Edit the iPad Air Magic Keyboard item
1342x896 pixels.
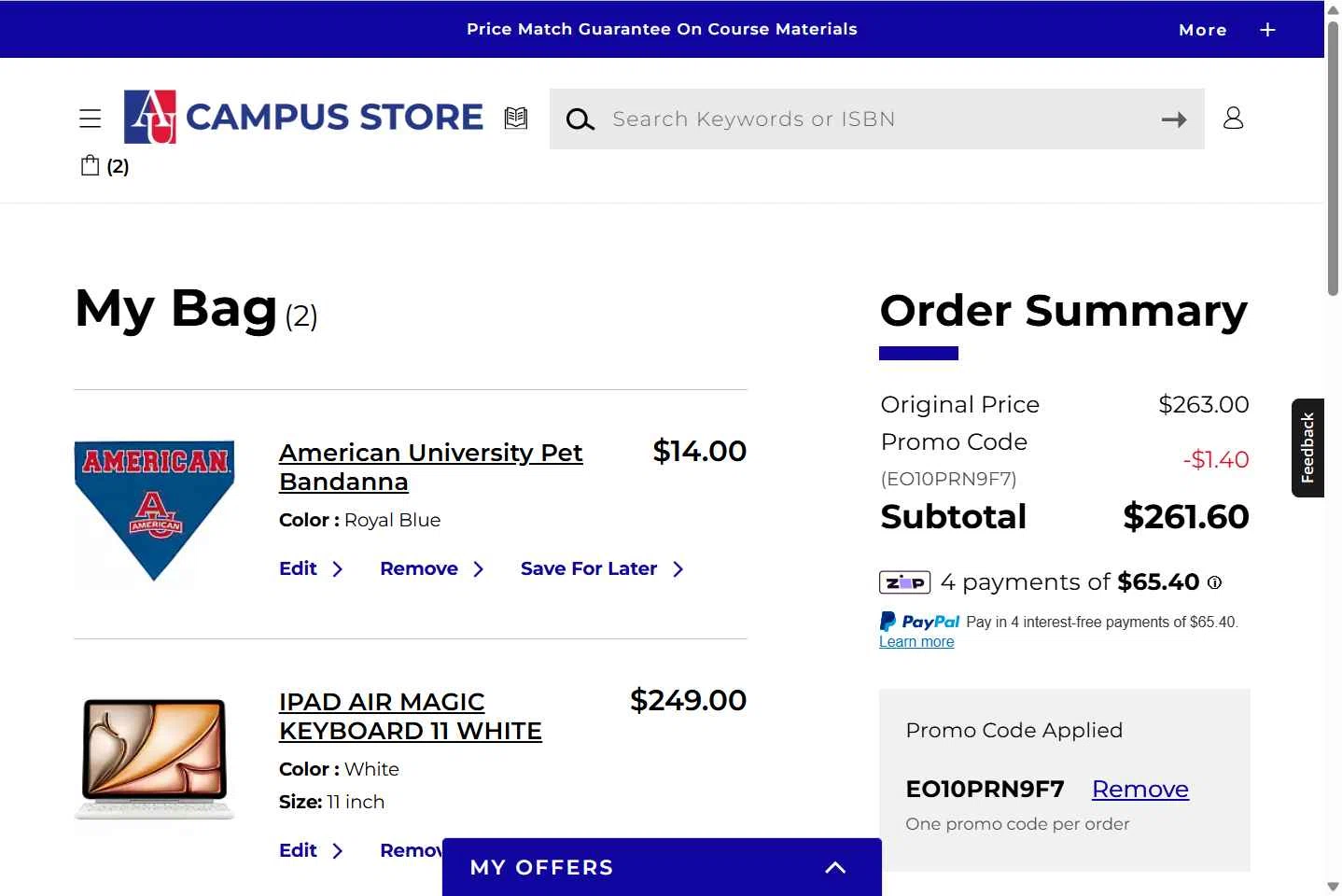tap(311, 850)
